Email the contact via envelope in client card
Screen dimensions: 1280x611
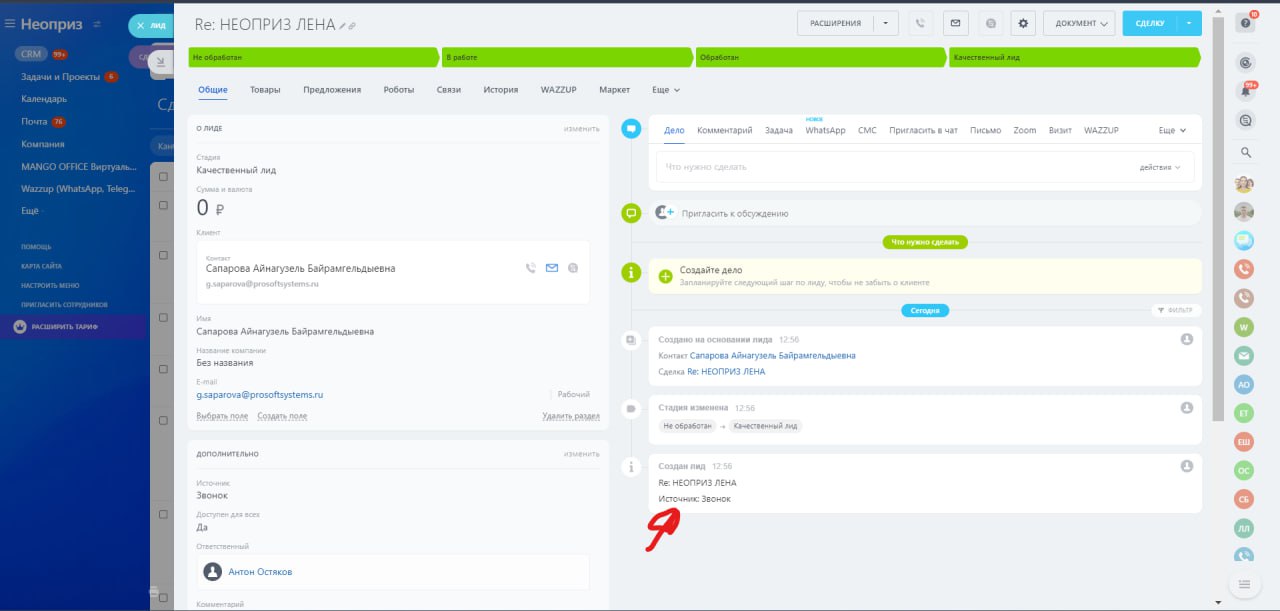coord(552,268)
